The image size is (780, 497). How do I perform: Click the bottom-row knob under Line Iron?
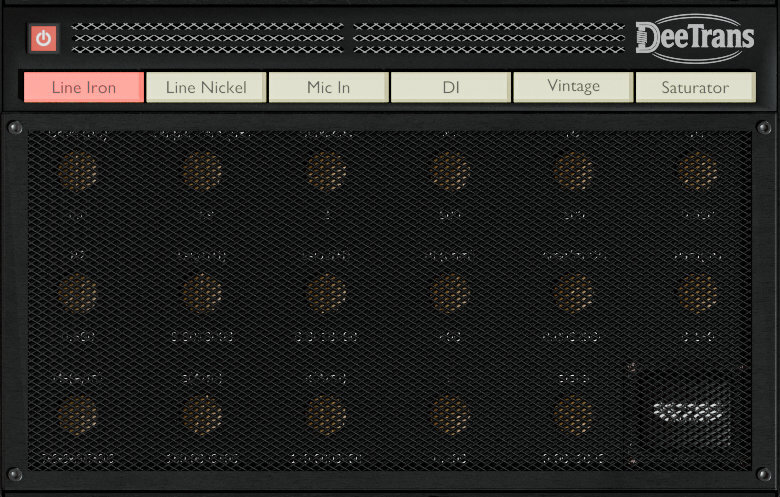pyautogui.click(x=78, y=415)
